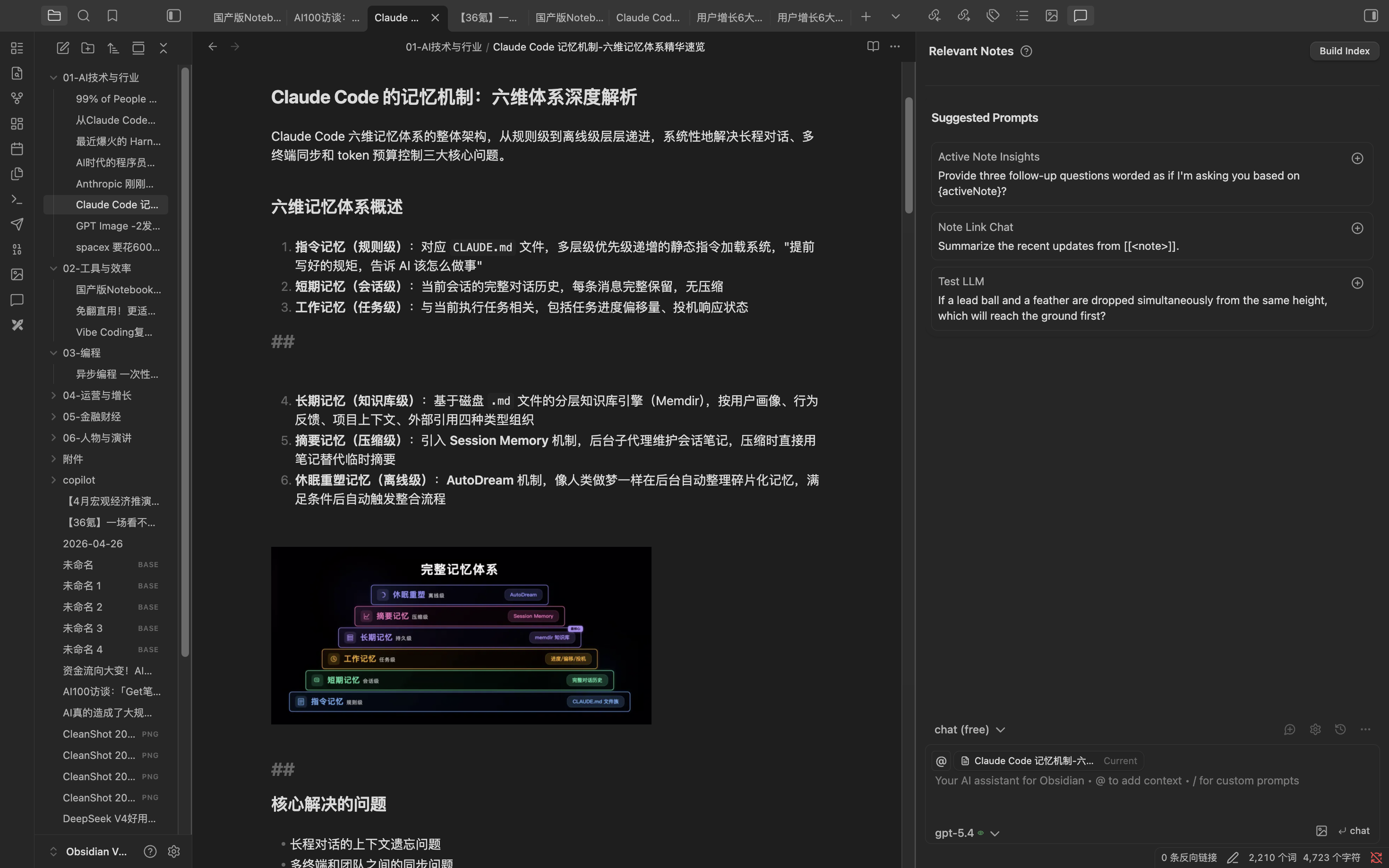1389x868 pixels.
Task: Switch to reading view book icon
Action: tap(873, 46)
